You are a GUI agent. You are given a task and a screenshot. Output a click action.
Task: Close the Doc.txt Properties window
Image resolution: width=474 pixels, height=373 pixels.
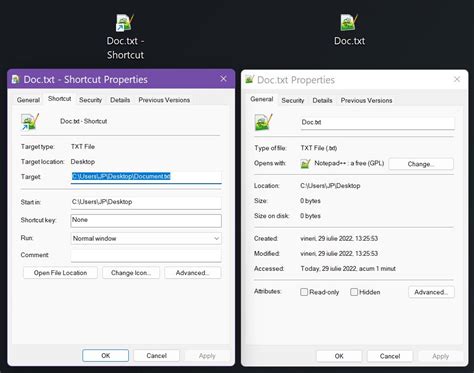coord(457,79)
